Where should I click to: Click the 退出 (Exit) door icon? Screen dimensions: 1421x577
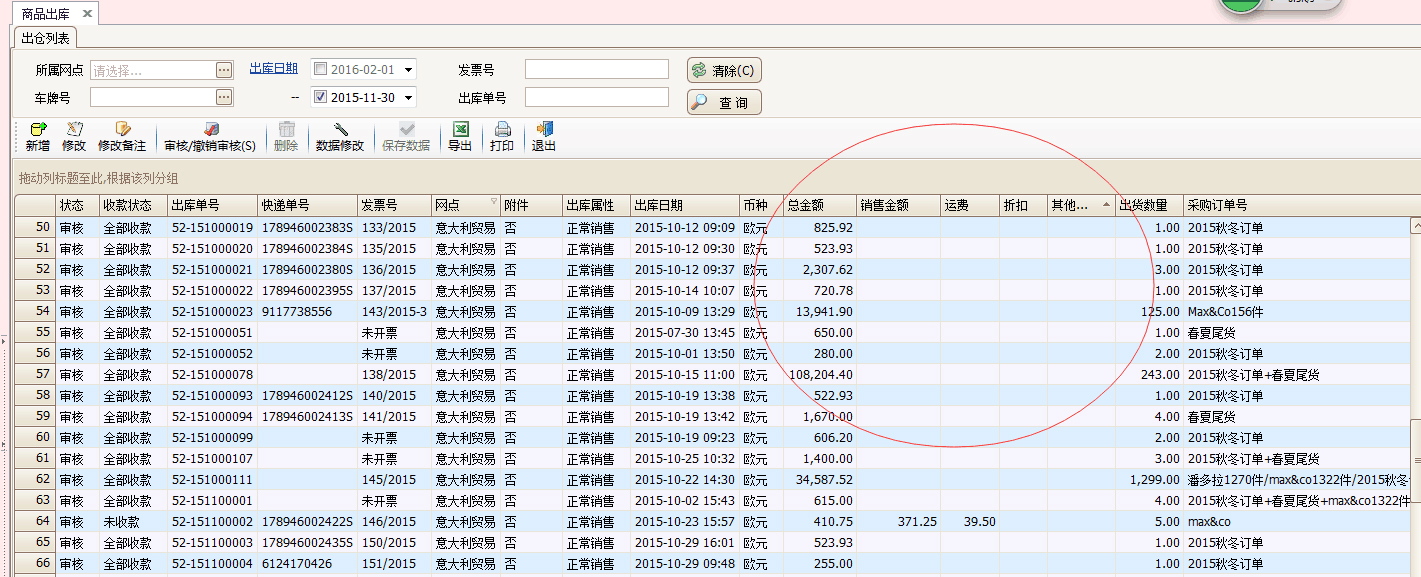(544, 130)
